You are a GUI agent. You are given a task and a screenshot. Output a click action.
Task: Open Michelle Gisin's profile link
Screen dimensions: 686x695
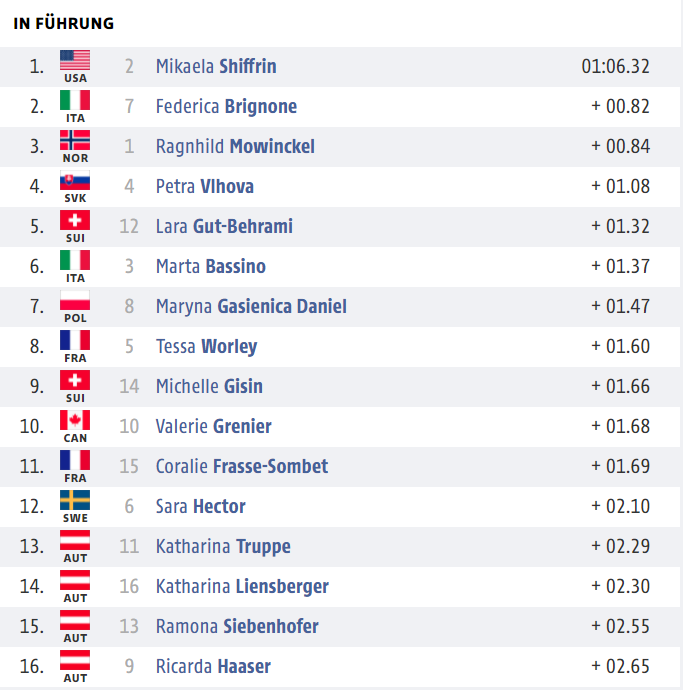(209, 387)
